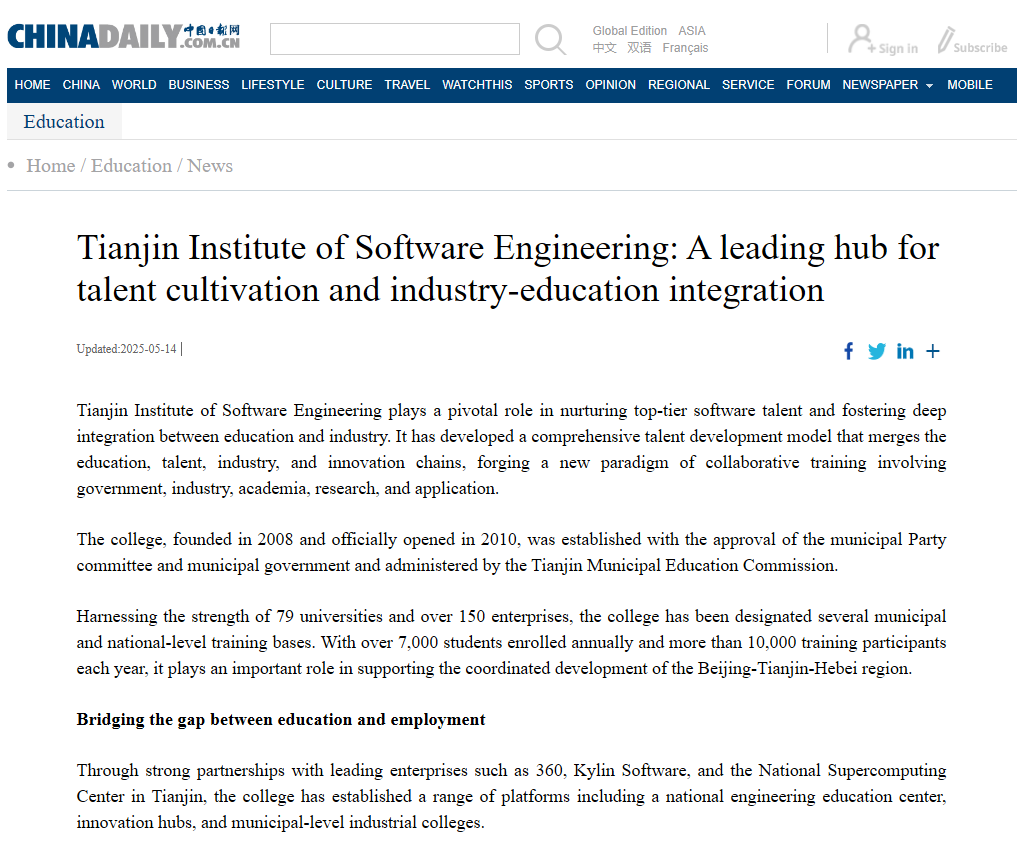Click the News breadcrumb link
The image size is (1021, 843).
pos(210,166)
